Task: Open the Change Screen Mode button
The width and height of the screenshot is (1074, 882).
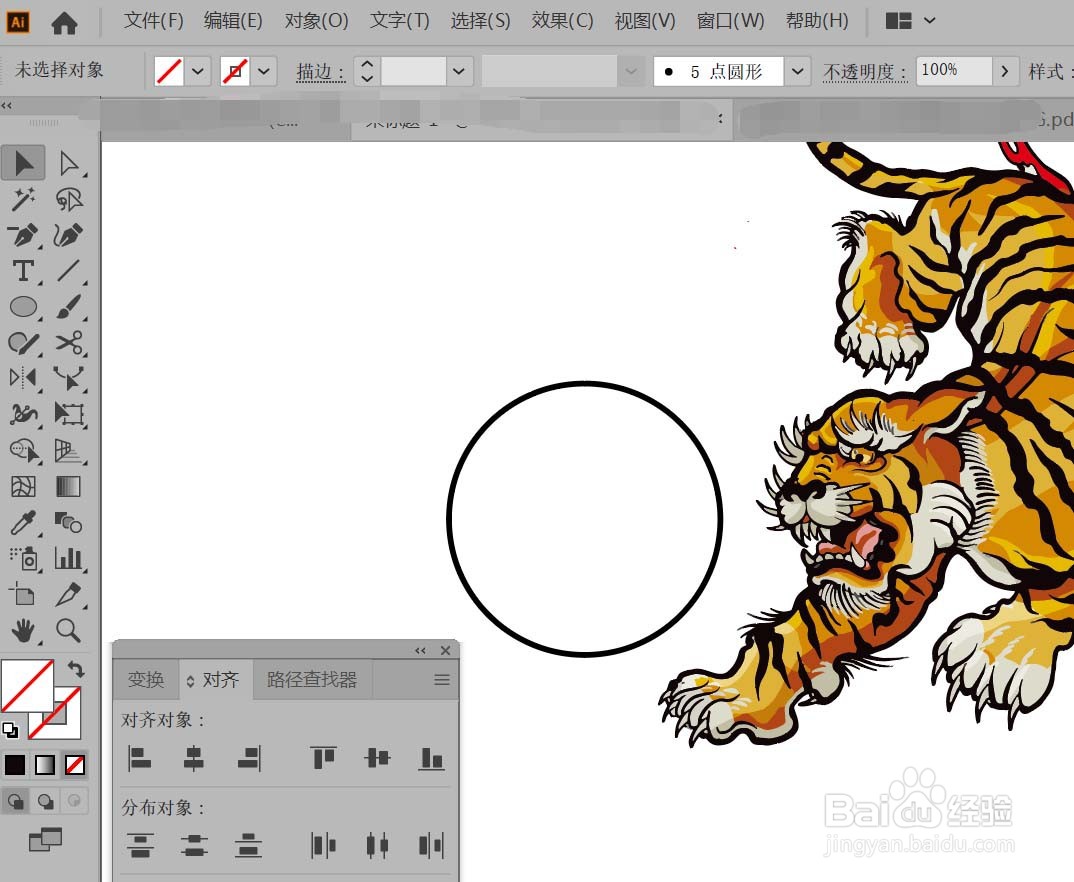Action: click(x=45, y=839)
